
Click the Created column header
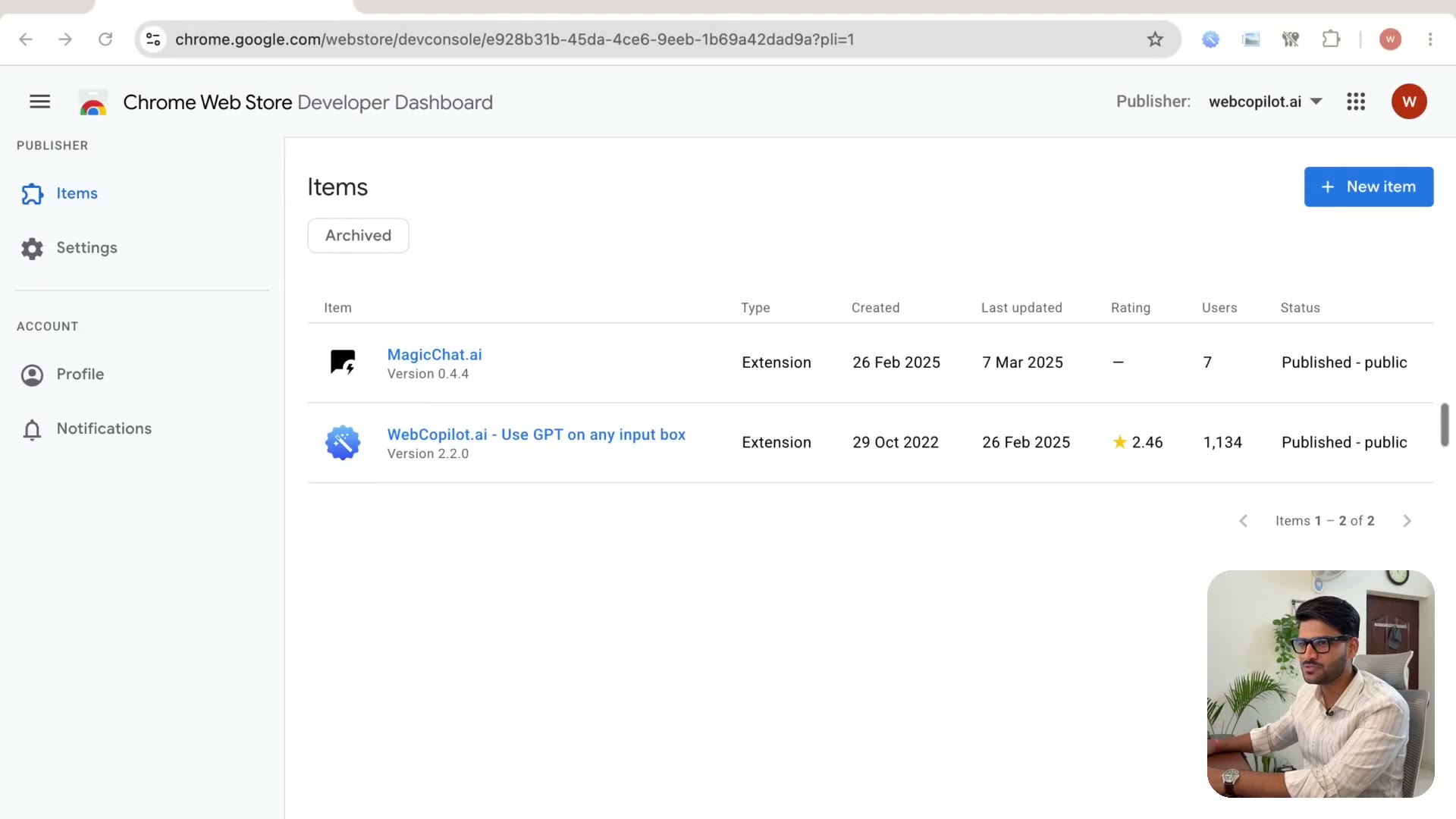pos(875,308)
